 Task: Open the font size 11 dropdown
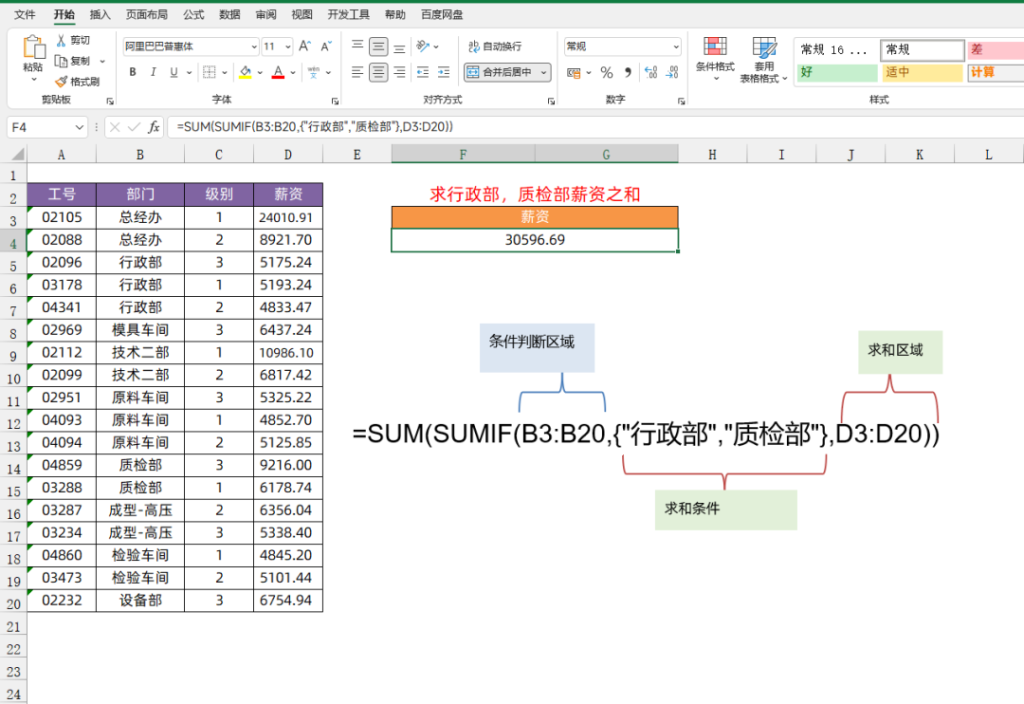pos(287,46)
